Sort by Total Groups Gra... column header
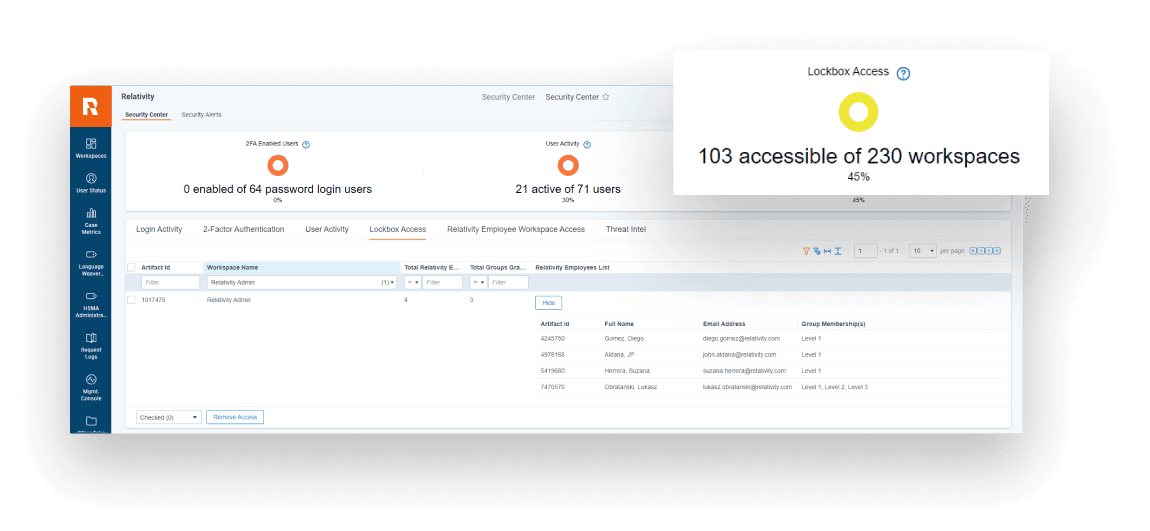 [499, 268]
